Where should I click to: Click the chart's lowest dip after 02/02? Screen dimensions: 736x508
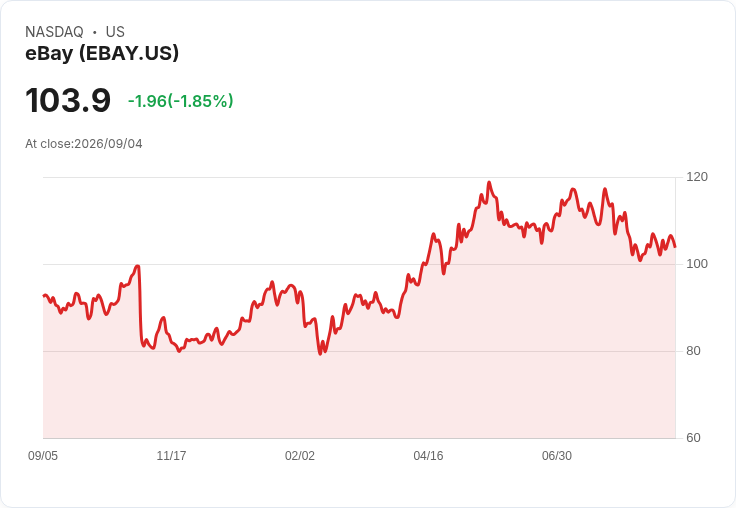click(321, 354)
